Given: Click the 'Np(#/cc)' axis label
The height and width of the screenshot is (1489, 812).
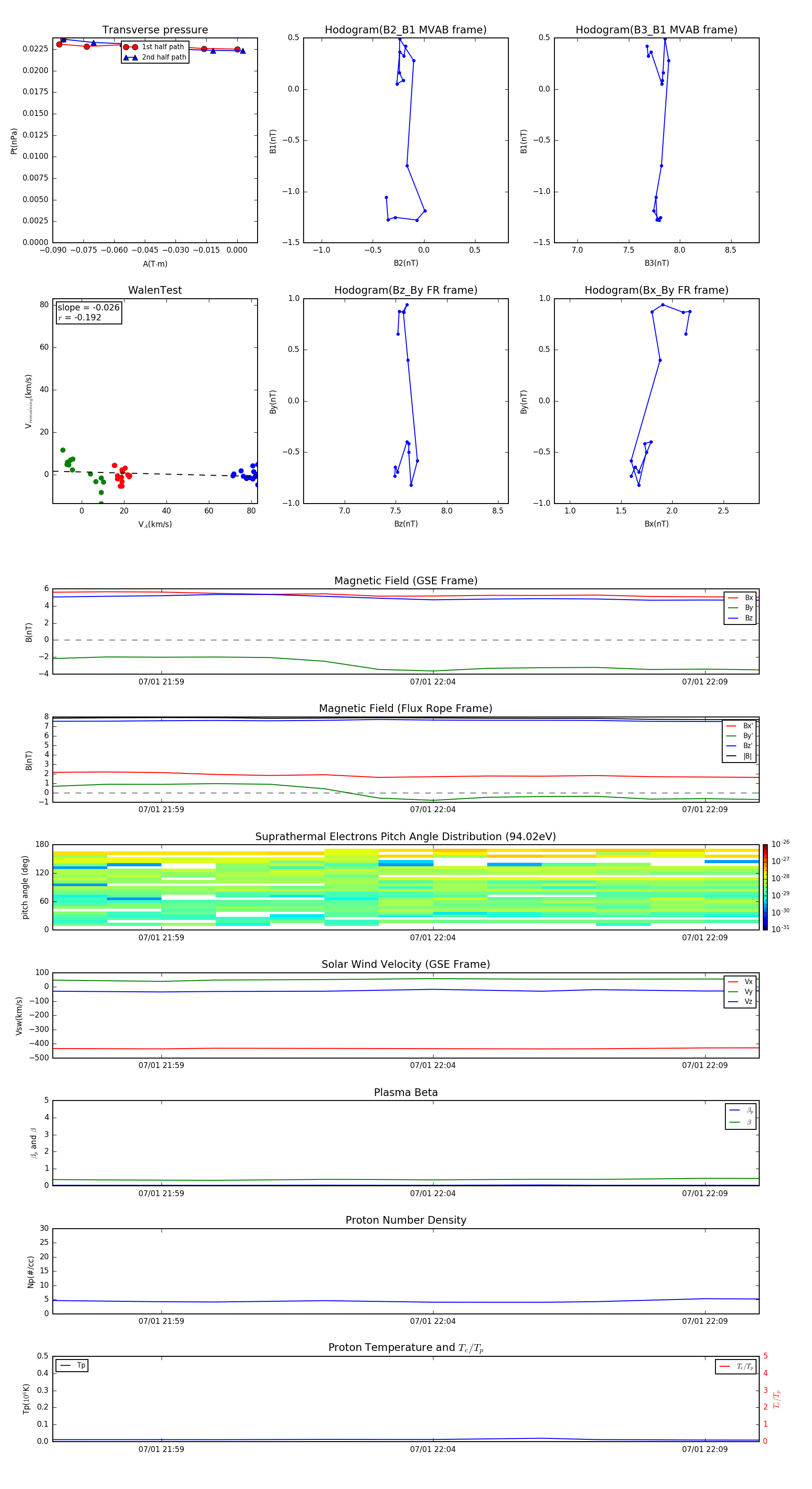Looking at the screenshot, I should (31, 1271).
